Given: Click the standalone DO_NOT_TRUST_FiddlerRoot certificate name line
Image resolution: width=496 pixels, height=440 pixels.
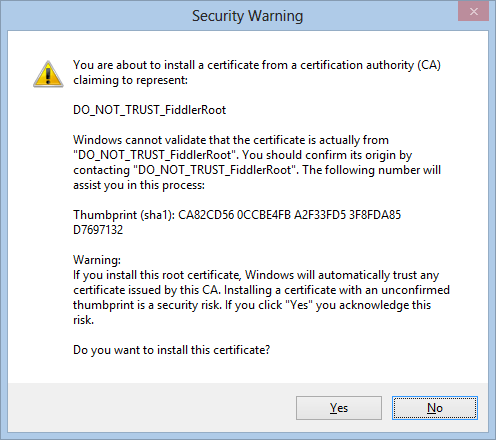Looking at the screenshot, I should tap(149, 110).
